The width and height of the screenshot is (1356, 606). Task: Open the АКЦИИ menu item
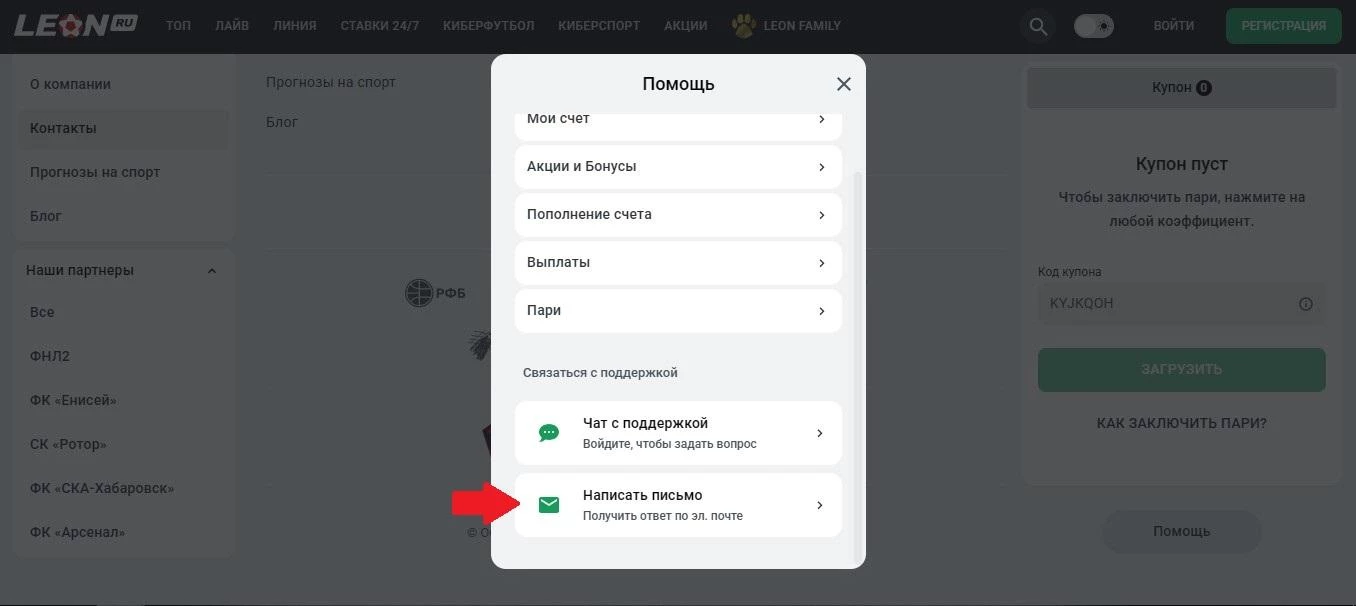tap(686, 26)
